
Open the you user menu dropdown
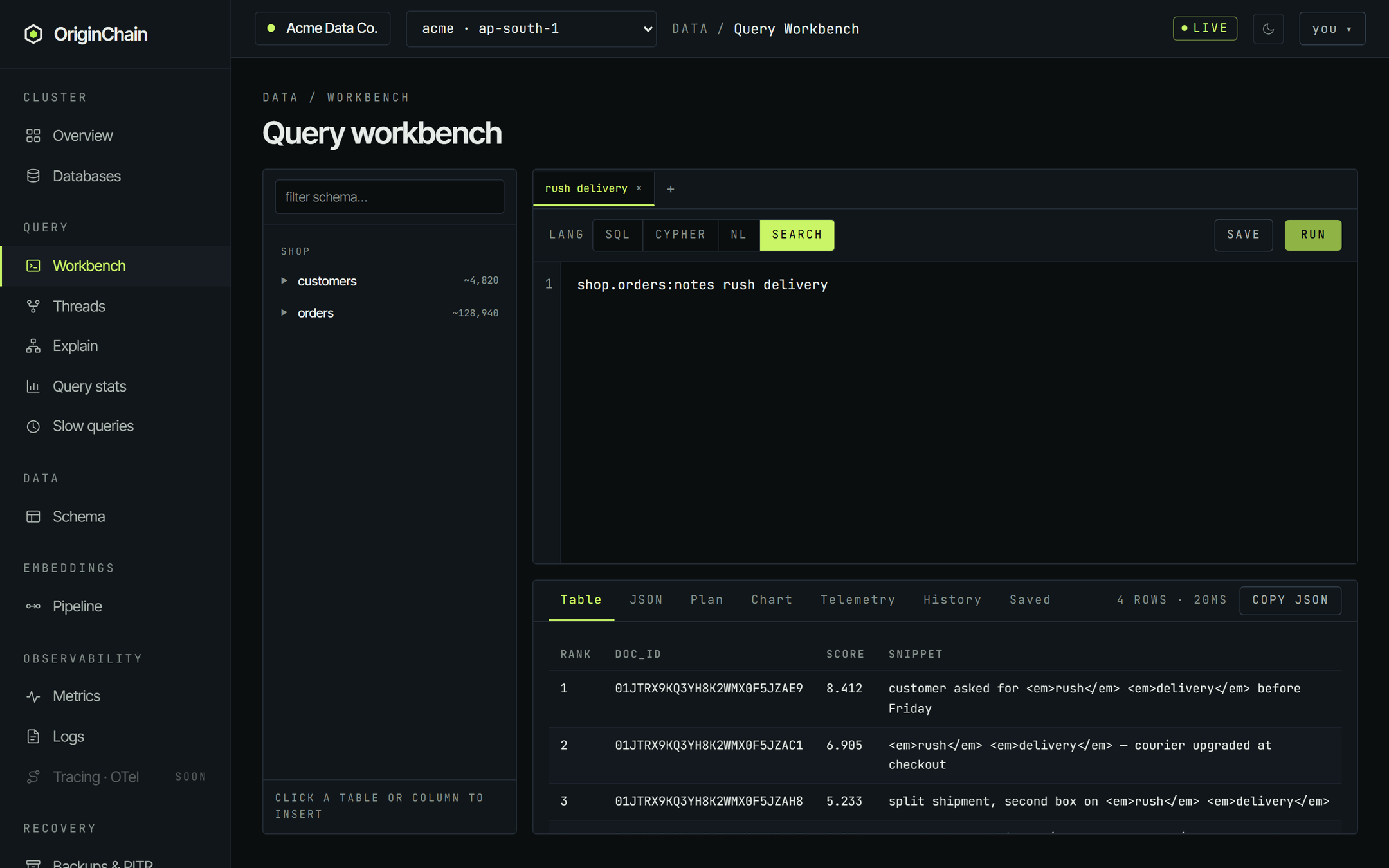pos(1332,29)
